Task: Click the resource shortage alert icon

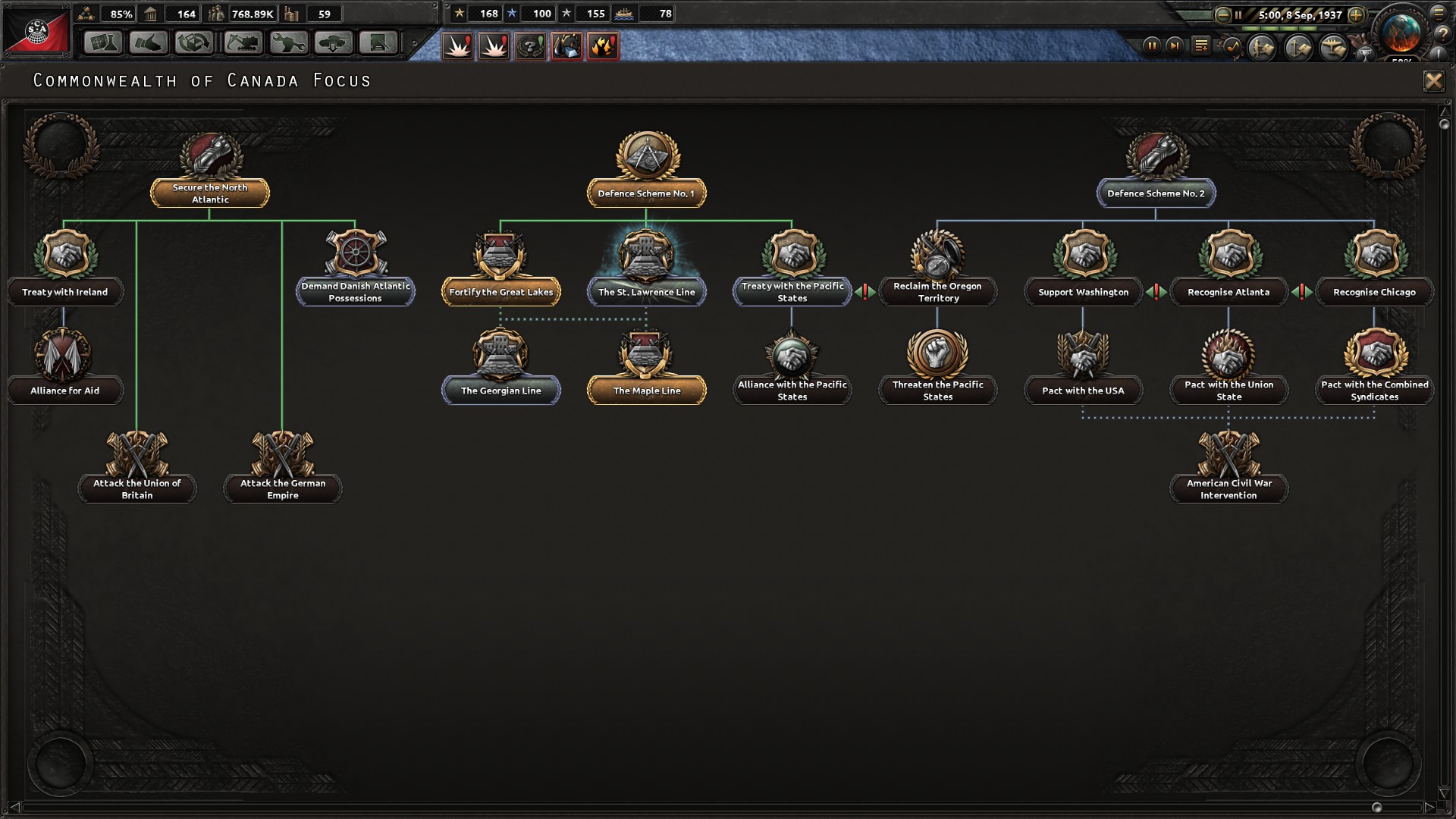Action: (x=567, y=46)
